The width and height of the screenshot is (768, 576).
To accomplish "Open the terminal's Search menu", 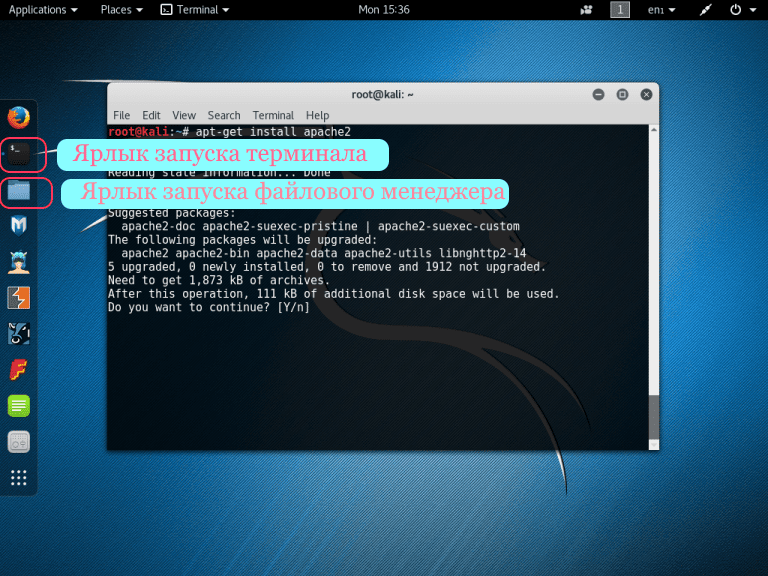I will (x=224, y=115).
